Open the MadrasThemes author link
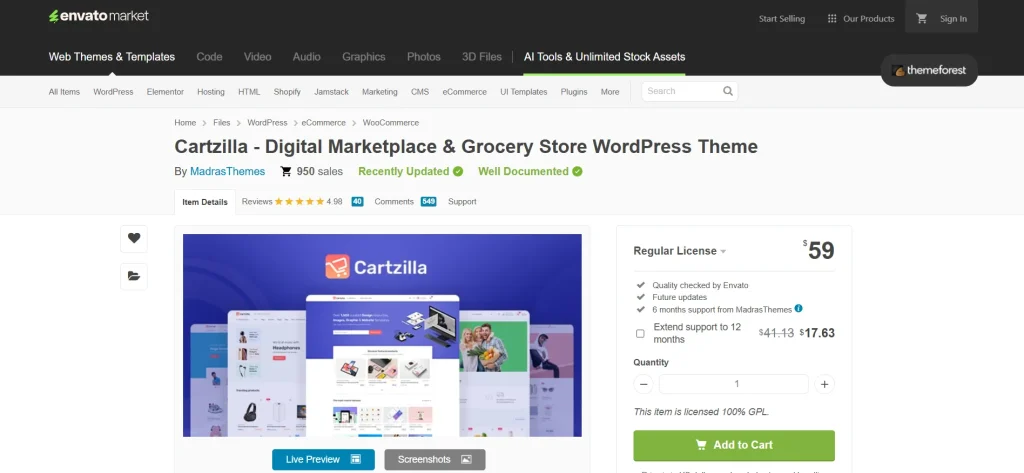1024x473 pixels. 227,171
